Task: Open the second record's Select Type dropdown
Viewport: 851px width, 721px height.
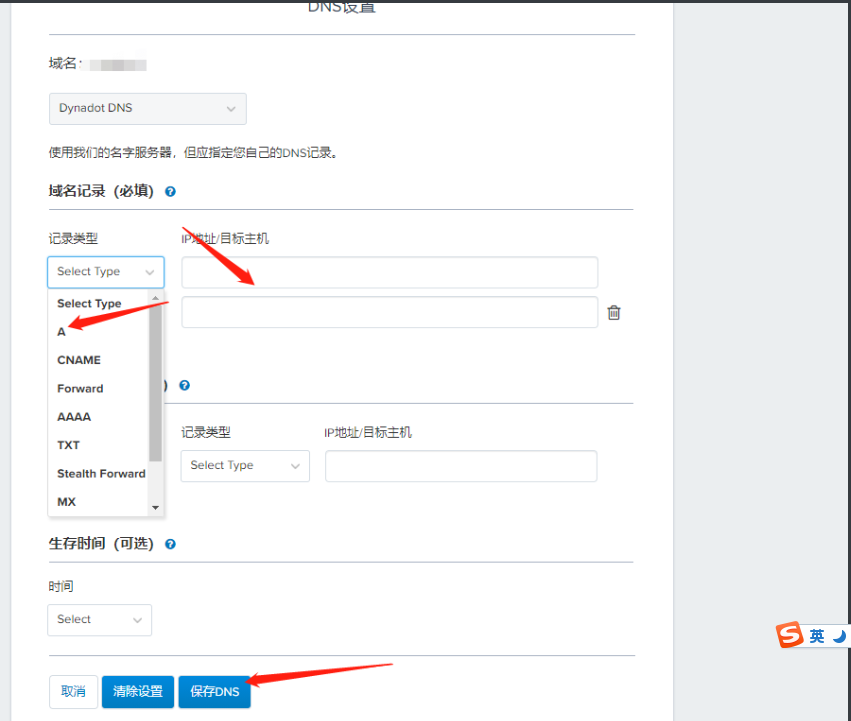Action: [x=245, y=466]
